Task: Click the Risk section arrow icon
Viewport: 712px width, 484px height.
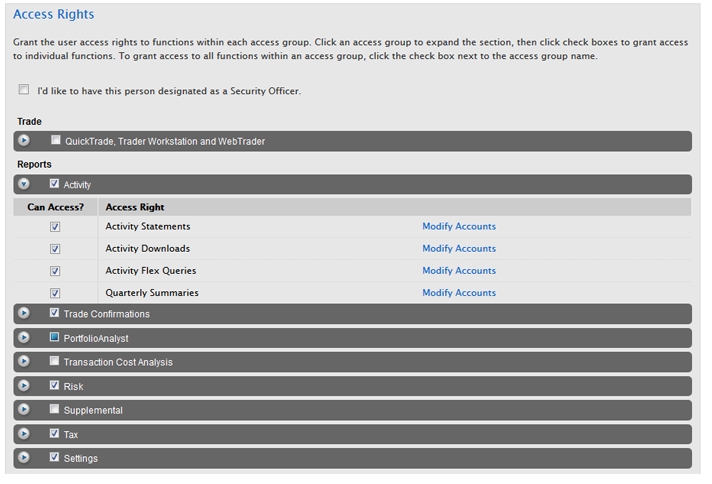Action: coord(24,386)
